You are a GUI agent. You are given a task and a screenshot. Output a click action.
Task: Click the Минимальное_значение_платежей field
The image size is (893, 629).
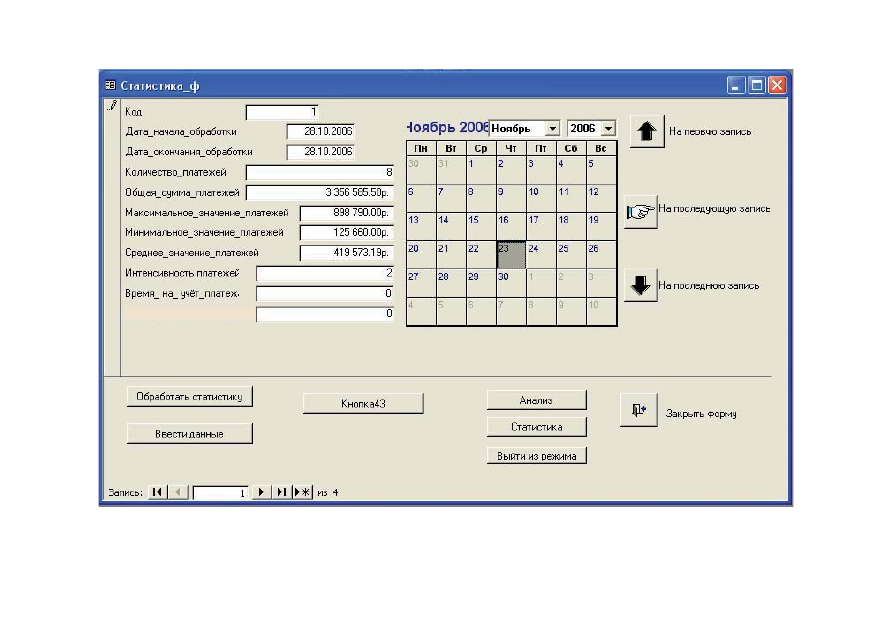tap(347, 232)
